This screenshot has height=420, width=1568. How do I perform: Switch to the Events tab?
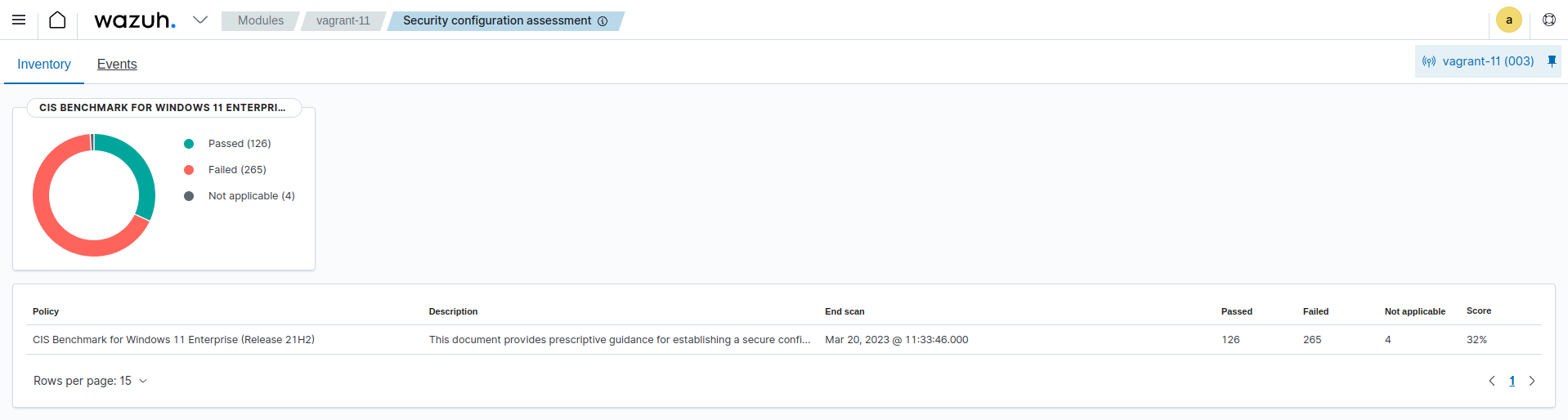click(x=117, y=64)
